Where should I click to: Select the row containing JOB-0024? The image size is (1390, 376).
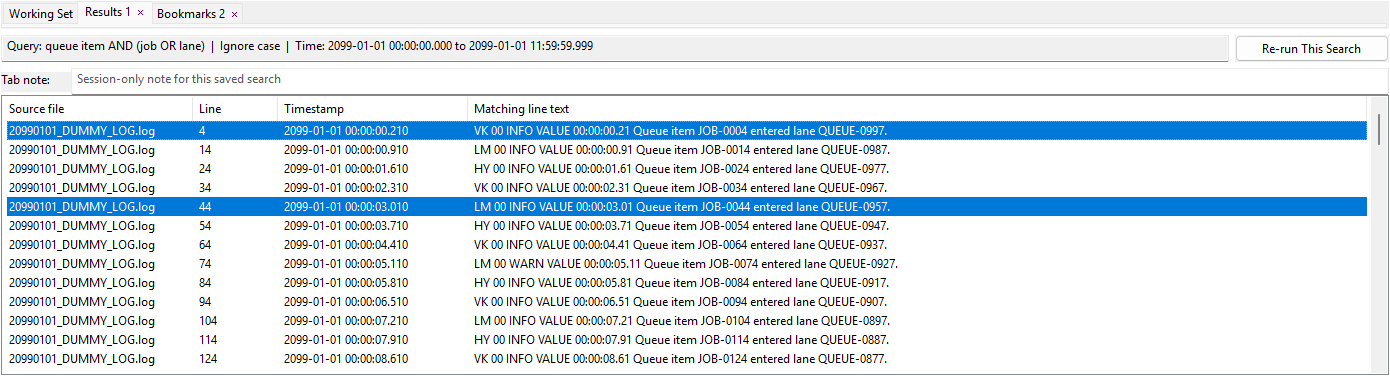point(686,169)
